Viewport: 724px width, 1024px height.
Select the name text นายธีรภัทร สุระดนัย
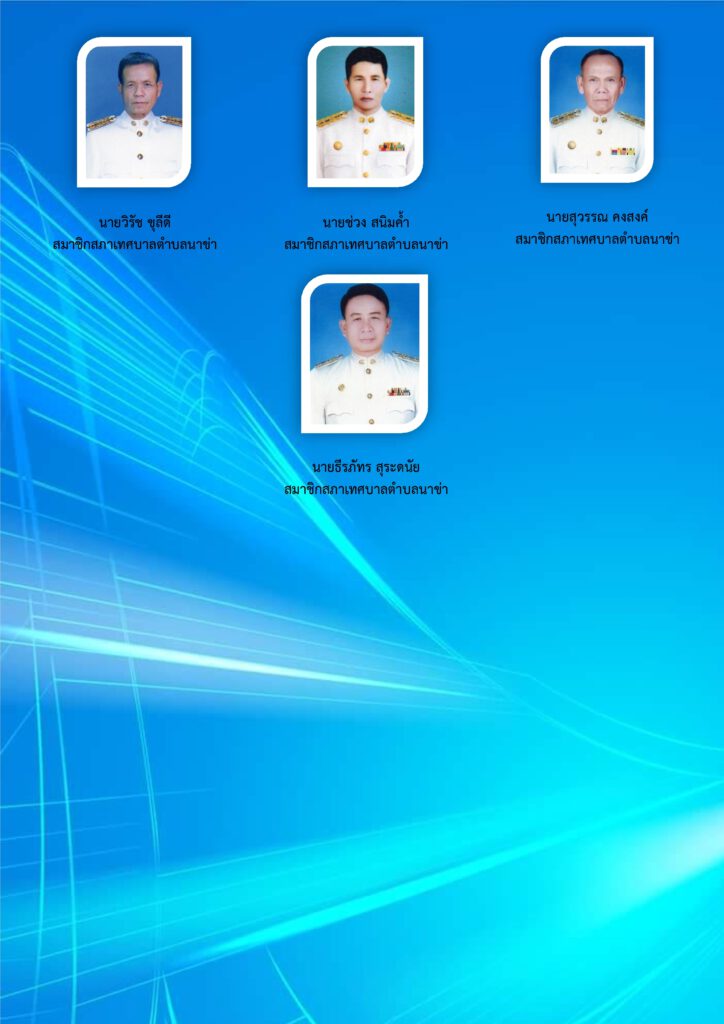366,468
